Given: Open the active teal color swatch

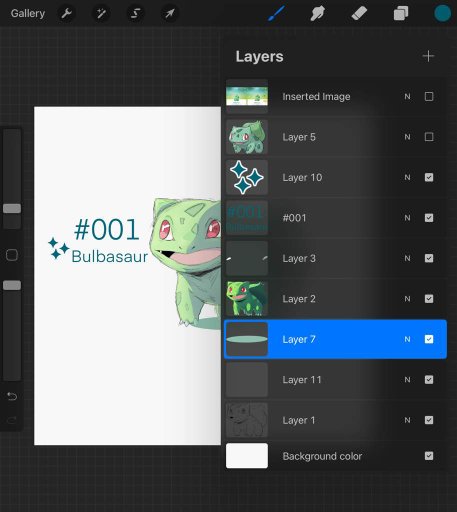Looking at the screenshot, I should (x=442, y=14).
